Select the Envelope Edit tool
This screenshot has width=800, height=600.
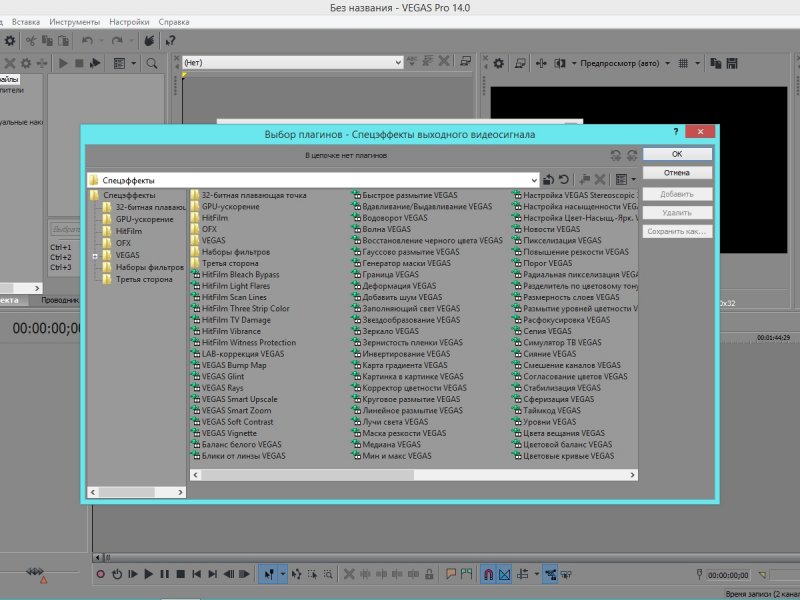pyautogui.click(x=296, y=574)
